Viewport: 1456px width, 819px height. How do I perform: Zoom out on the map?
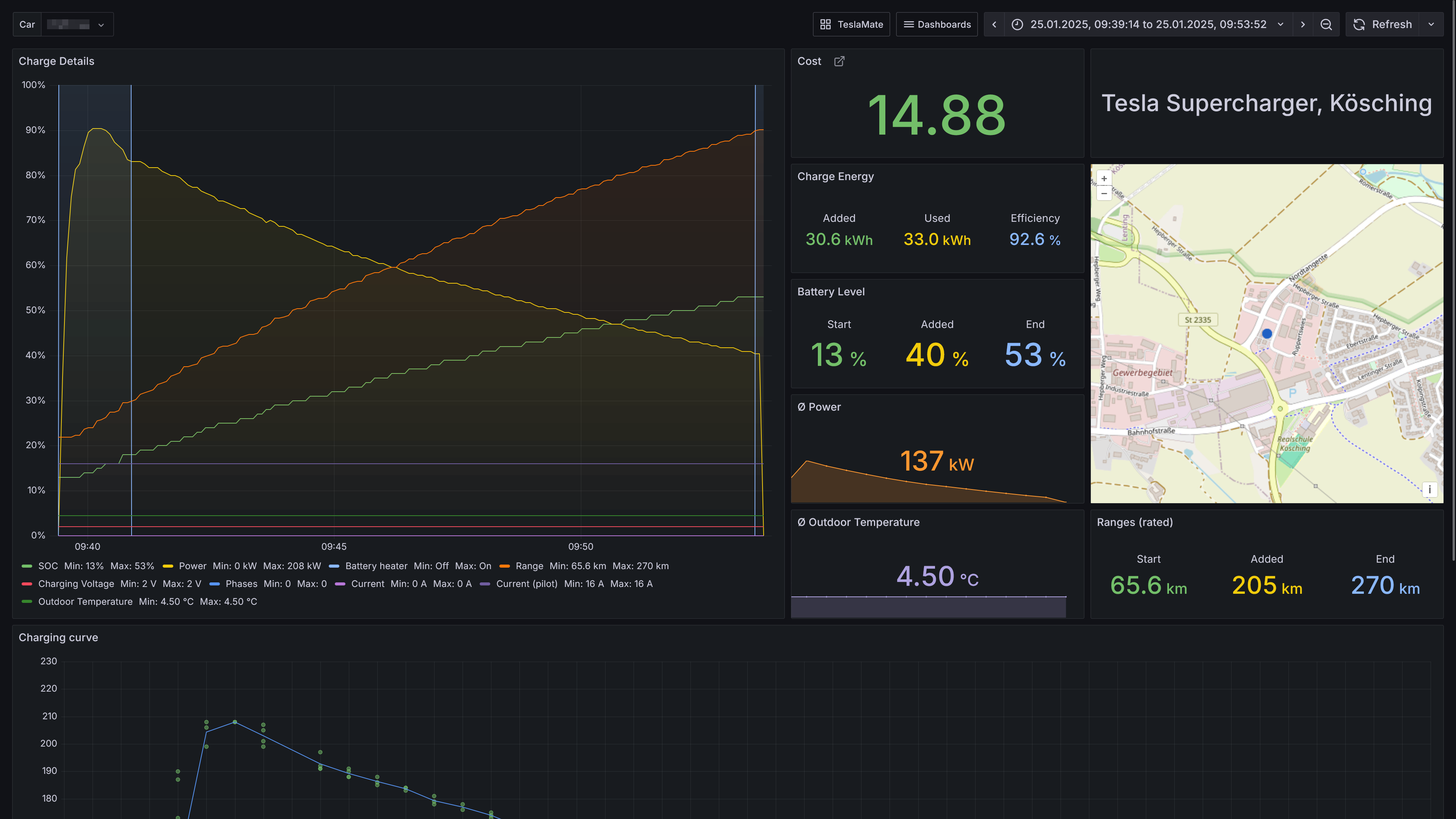pos(1104,193)
